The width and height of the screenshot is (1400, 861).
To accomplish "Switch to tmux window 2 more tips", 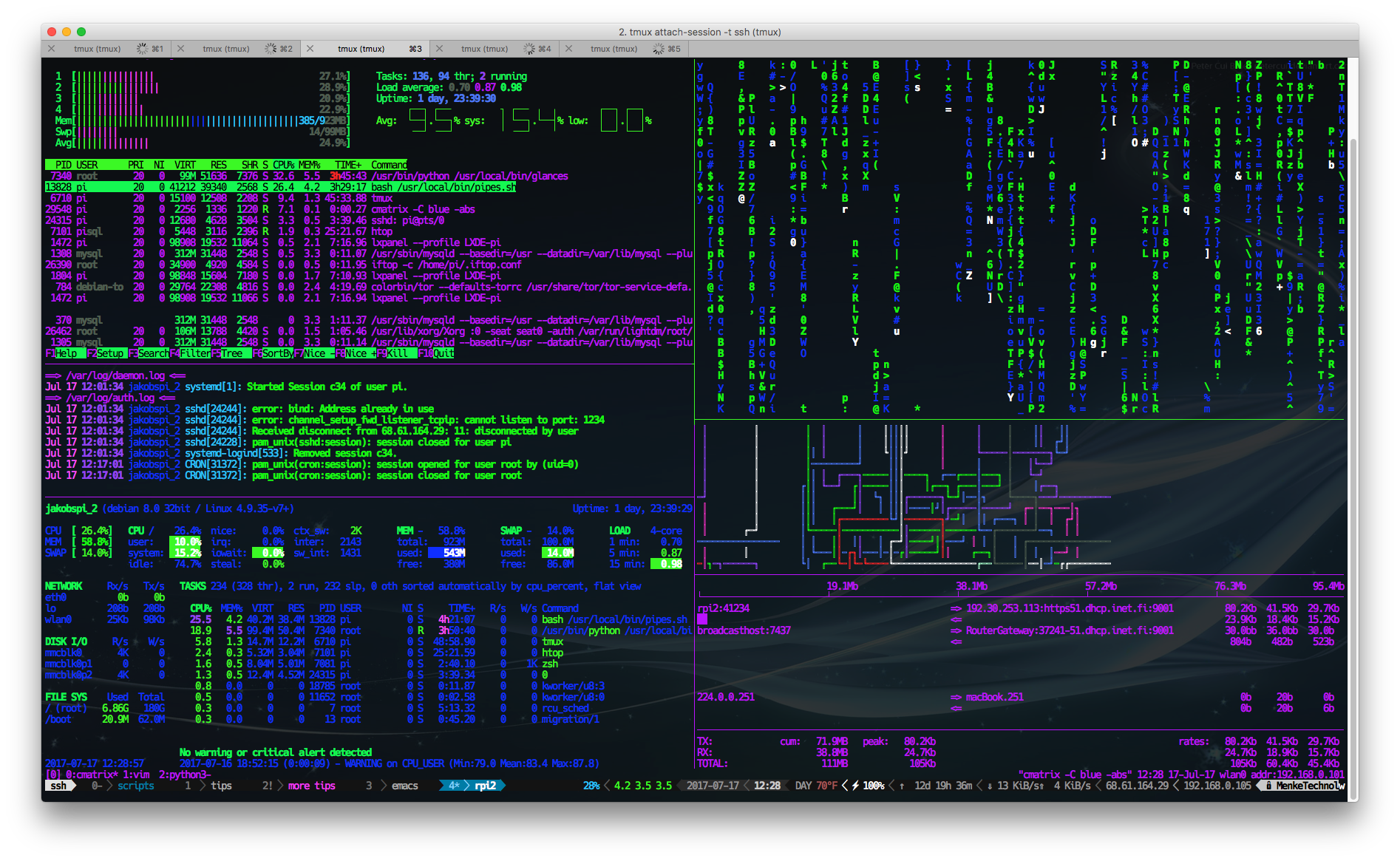I will (299, 786).
